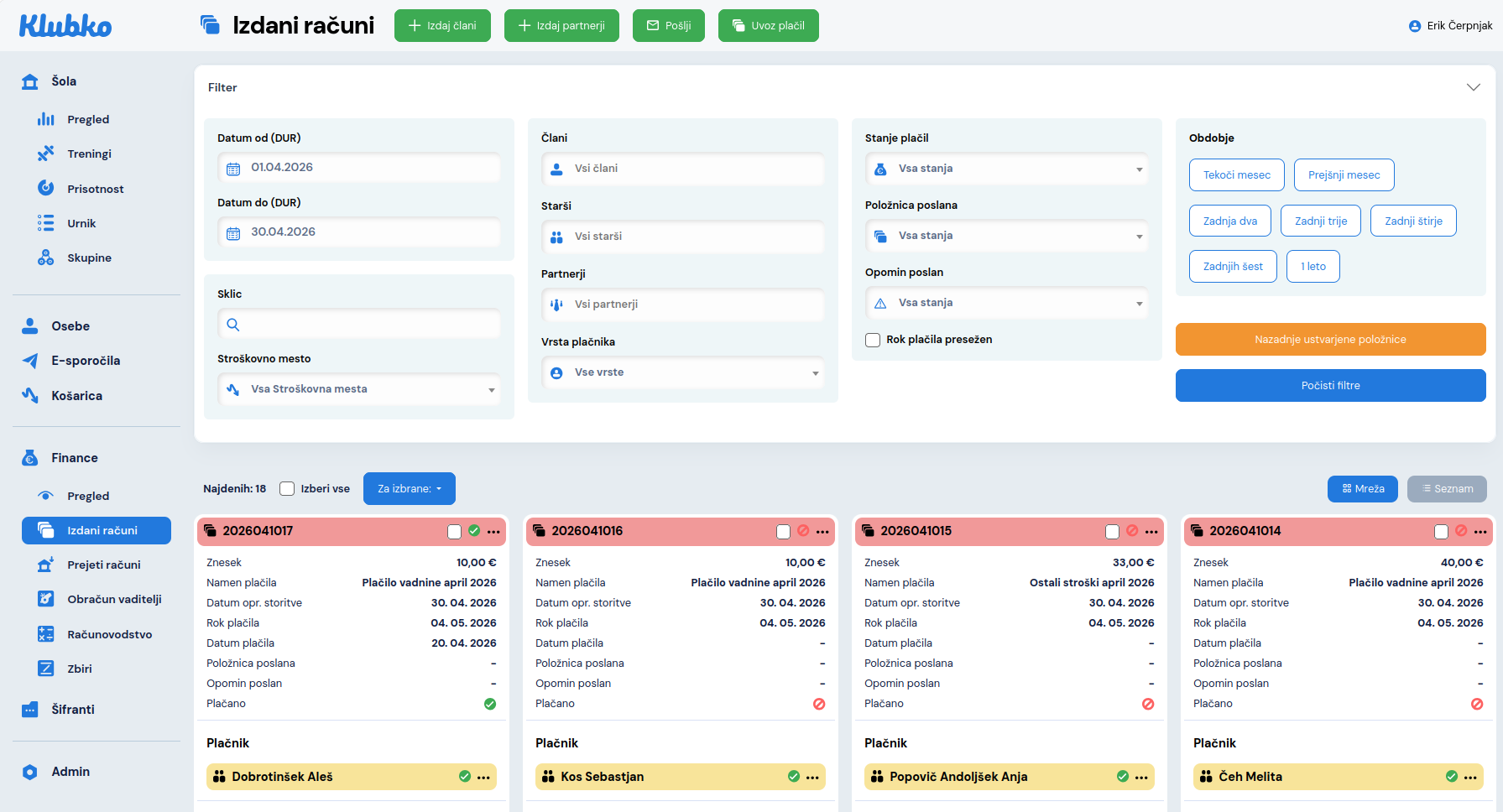Expand the Za izbrane dropdown button
The image size is (1503, 812).
point(409,489)
